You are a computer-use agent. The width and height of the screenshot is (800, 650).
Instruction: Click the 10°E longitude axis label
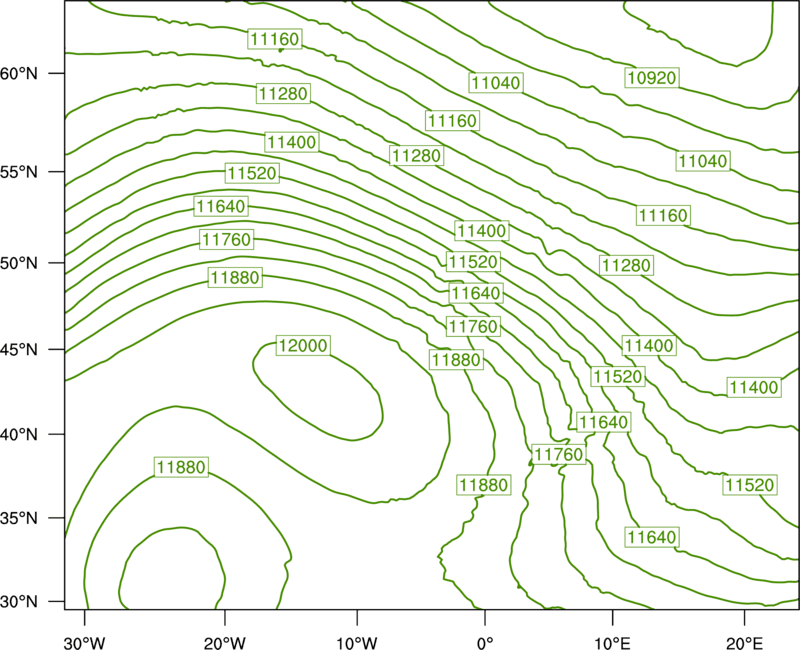(612, 642)
